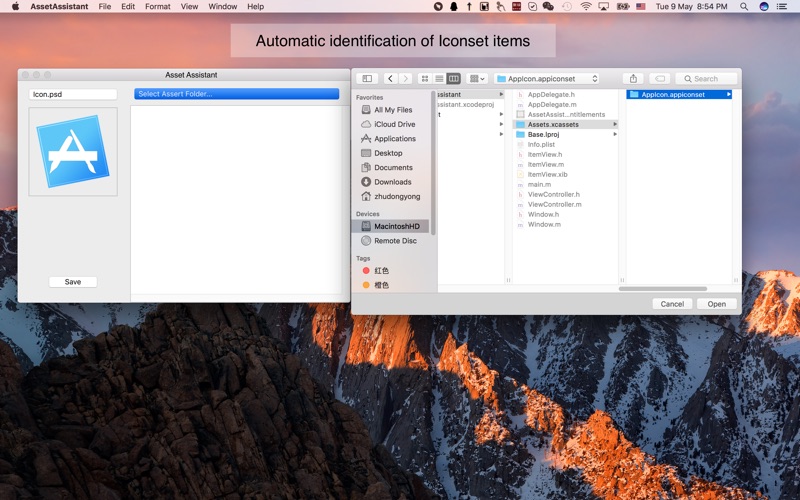The height and width of the screenshot is (500, 800).
Task: Click the Open button
Action: (716, 303)
